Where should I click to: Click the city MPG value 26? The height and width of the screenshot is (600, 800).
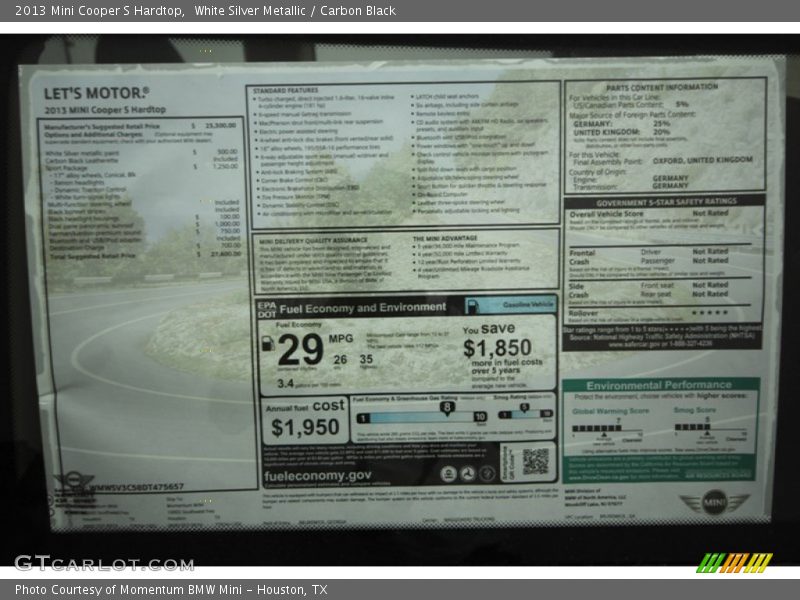[340, 360]
